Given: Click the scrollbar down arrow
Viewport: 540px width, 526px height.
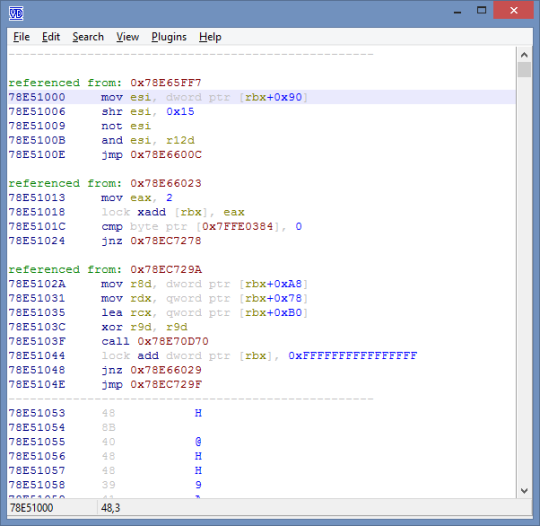Looking at the screenshot, I should pos(524,491).
